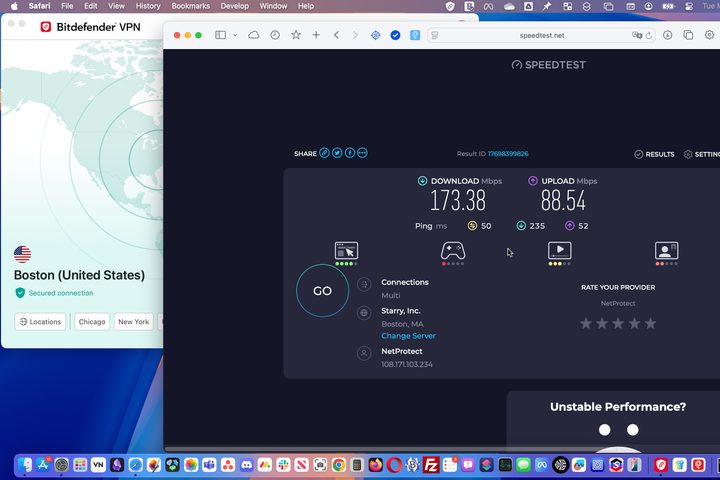Expand the sidebar options chevron in Safari

235,35
